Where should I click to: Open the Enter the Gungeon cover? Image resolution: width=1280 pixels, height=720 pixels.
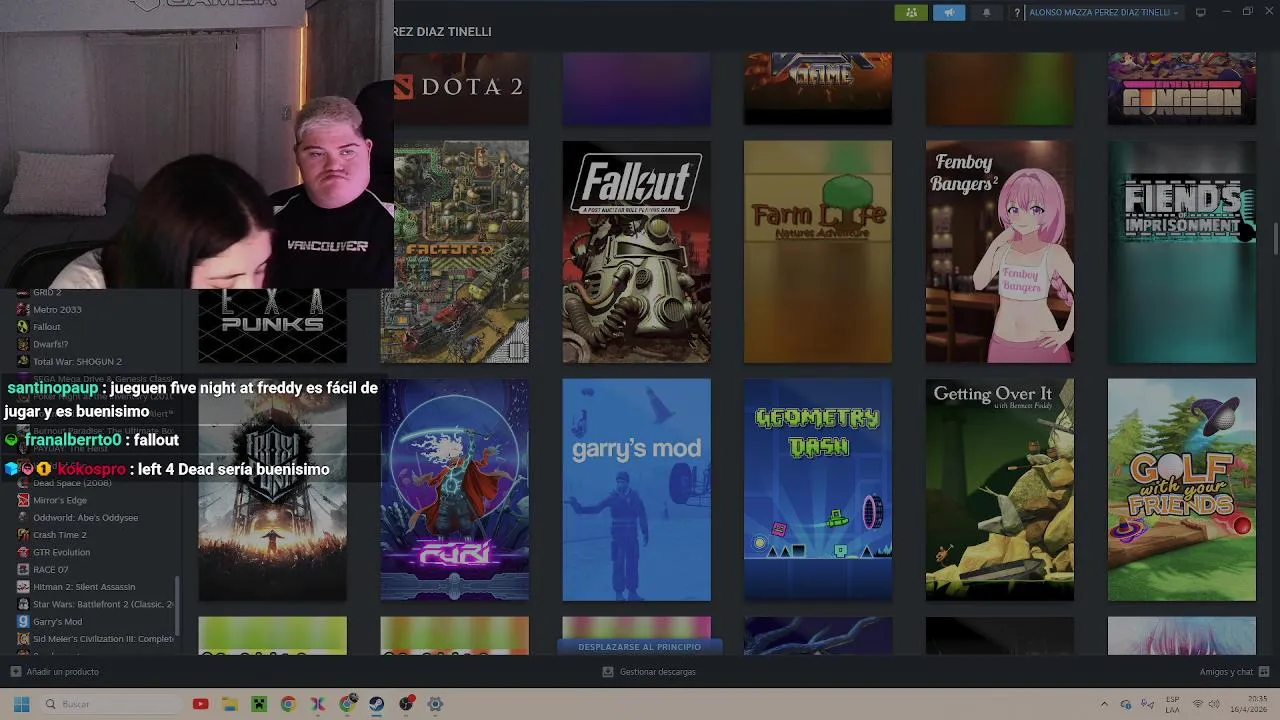1182,88
